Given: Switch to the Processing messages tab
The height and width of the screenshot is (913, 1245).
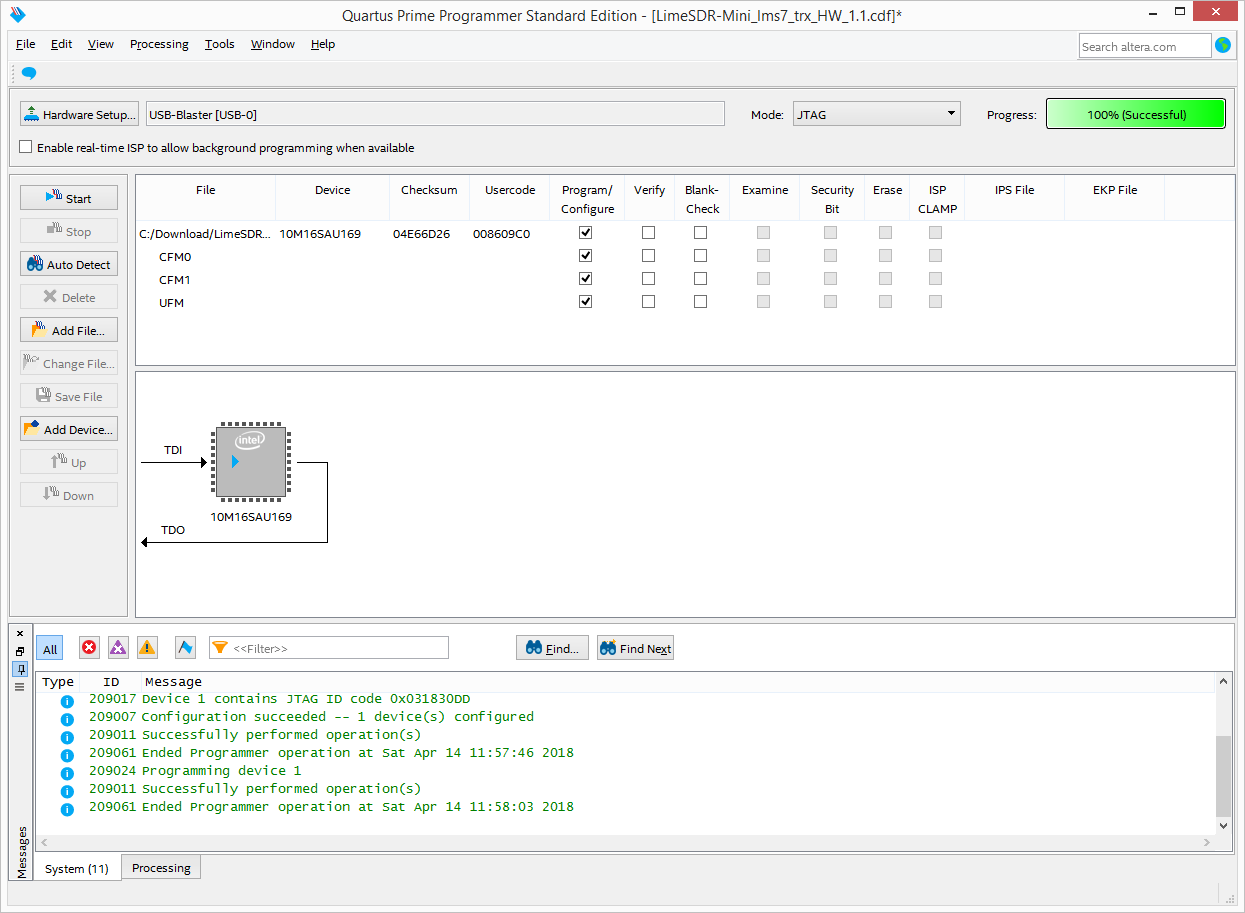Looking at the screenshot, I should (161, 867).
